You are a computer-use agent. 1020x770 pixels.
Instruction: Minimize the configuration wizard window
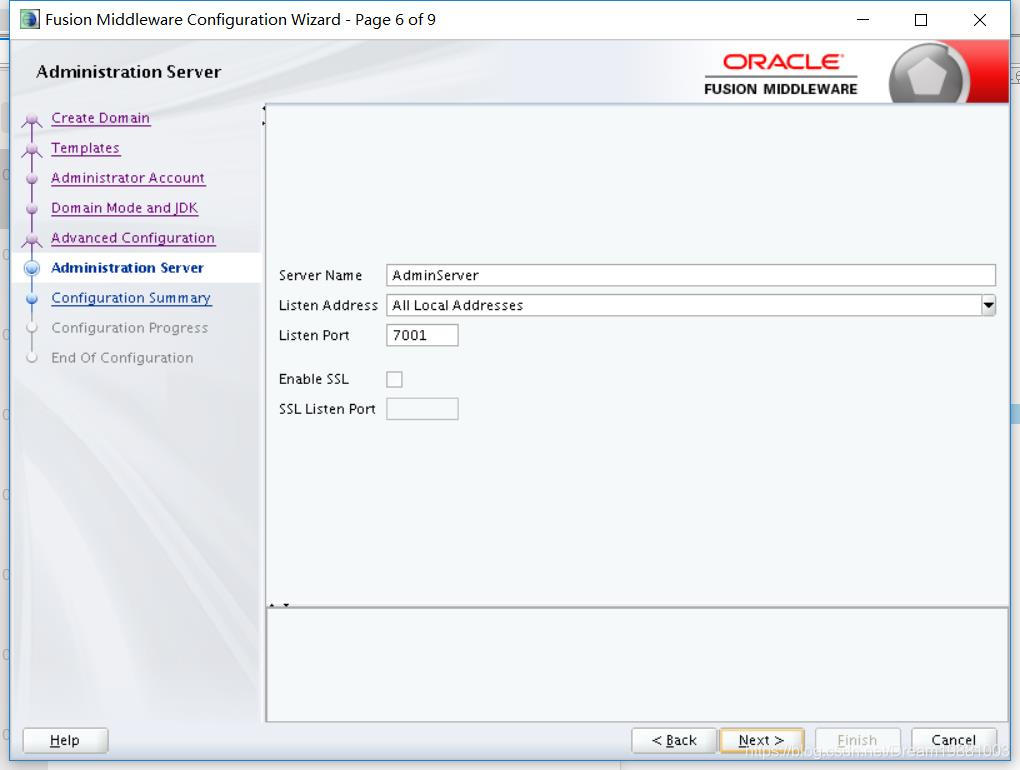pos(863,20)
